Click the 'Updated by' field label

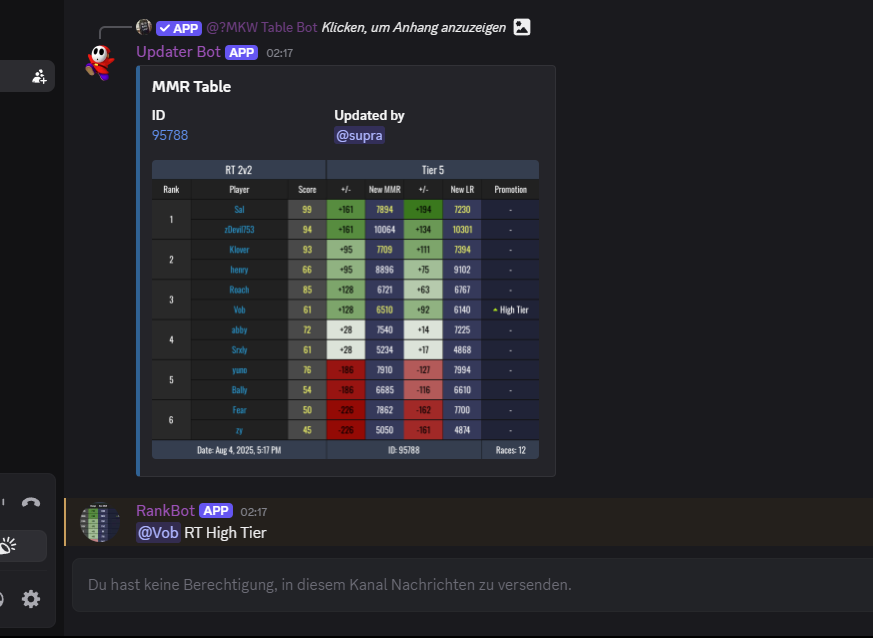(369, 115)
